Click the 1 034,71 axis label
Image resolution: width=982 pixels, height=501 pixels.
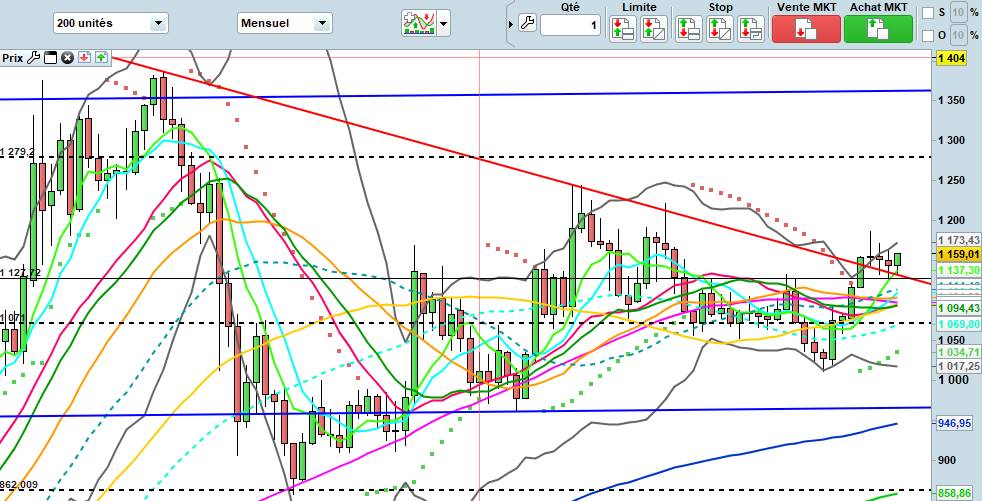(958, 351)
